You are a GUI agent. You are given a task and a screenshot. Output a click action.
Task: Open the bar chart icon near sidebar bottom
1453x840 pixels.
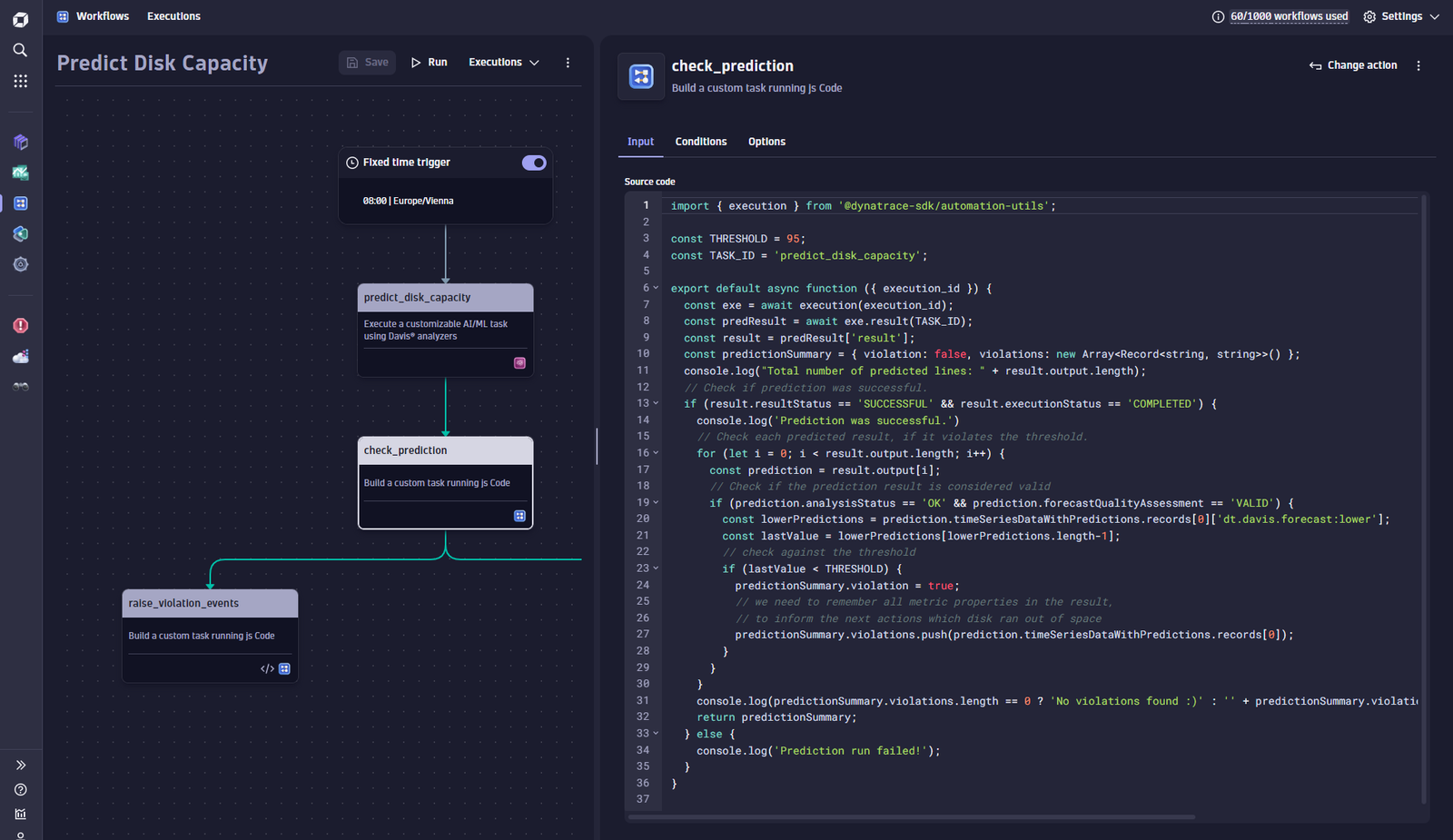pos(20,814)
